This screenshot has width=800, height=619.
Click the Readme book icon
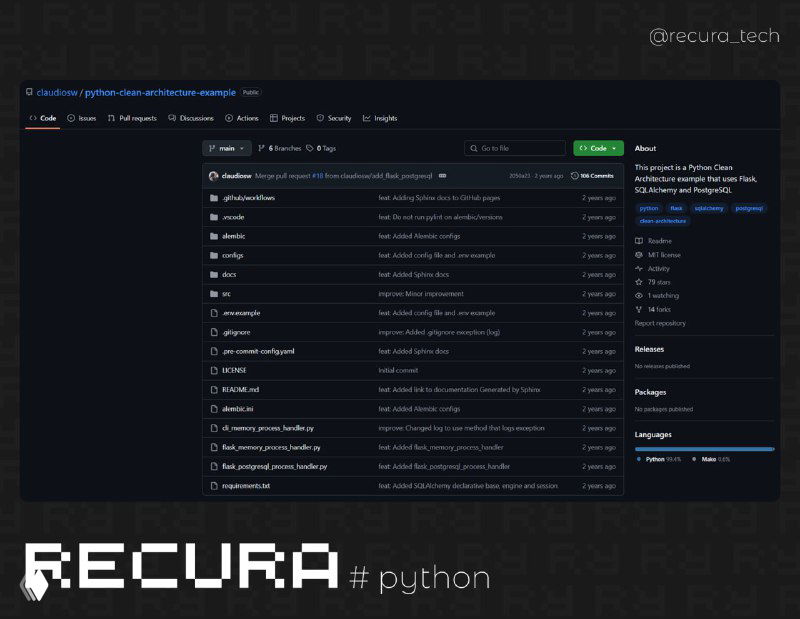click(x=638, y=240)
